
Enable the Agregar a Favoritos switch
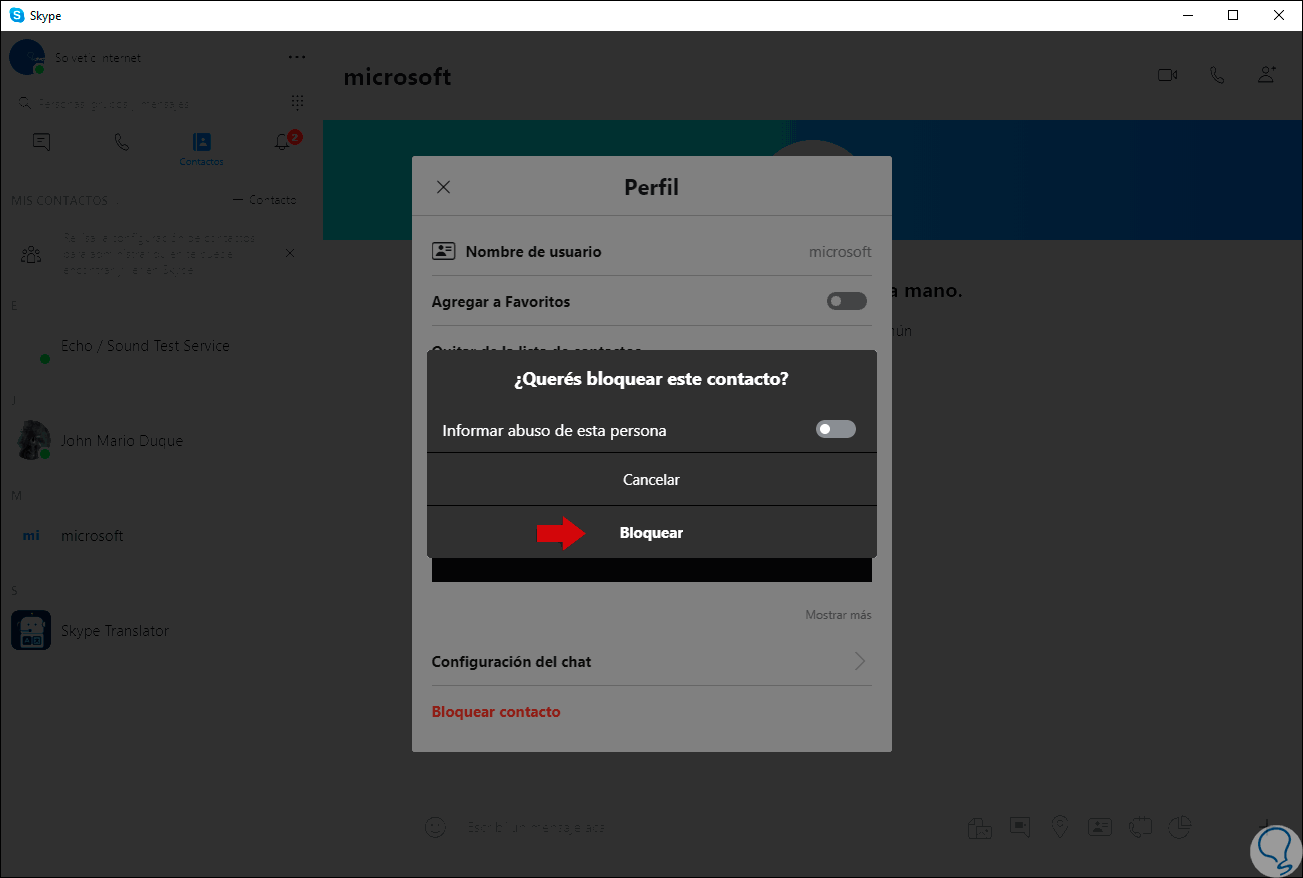click(x=847, y=301)
